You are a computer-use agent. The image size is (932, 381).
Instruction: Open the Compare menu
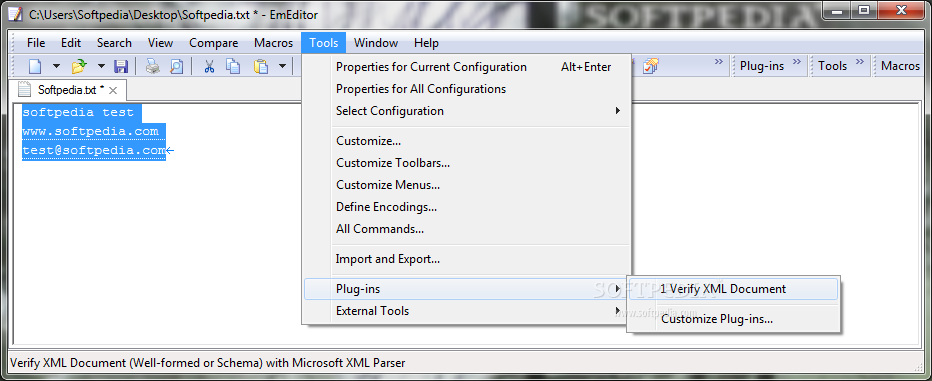tap(213, 43)
